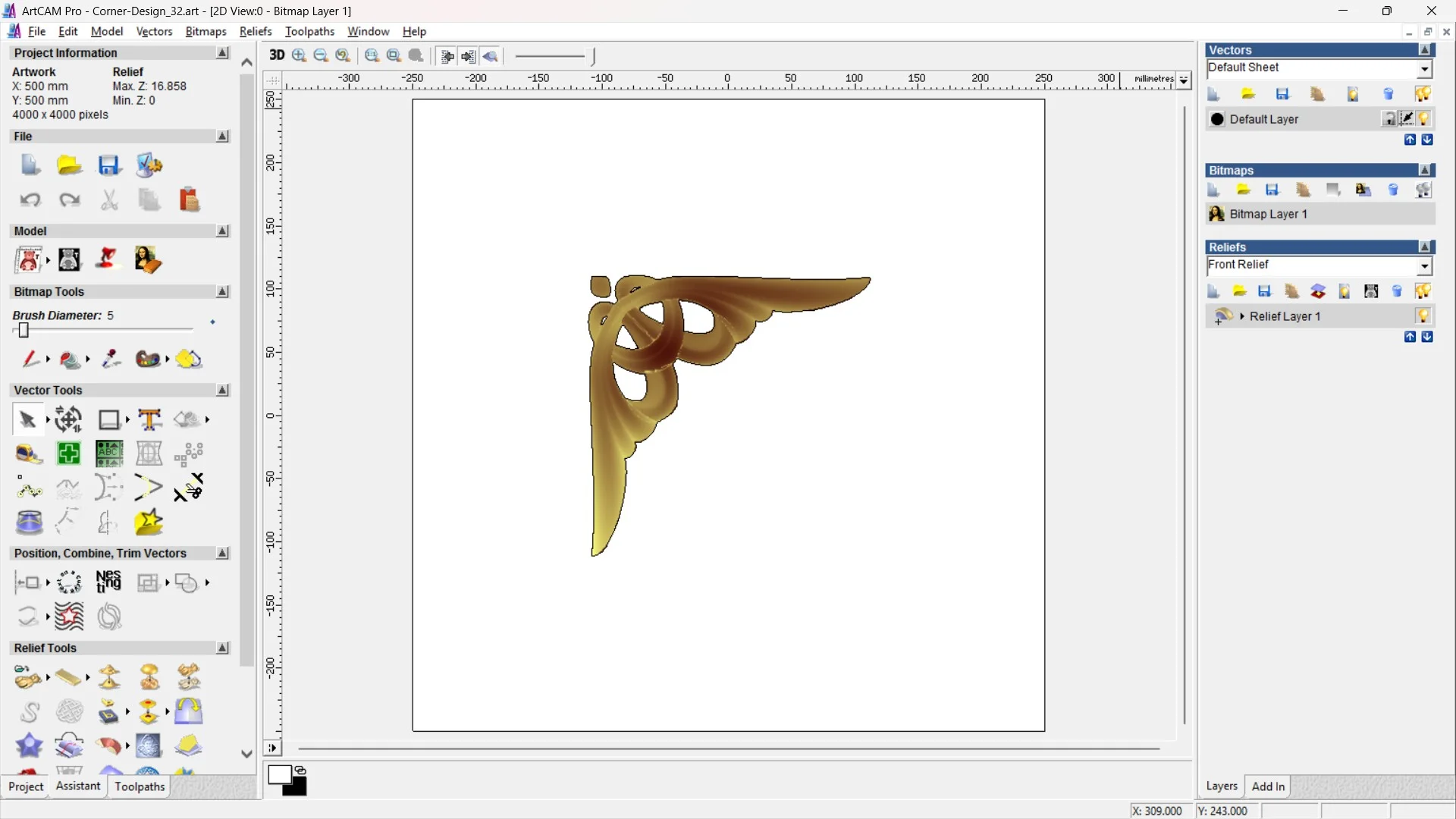
Task: Switch to the Toolpaths tab
Action: coord(139,787)
